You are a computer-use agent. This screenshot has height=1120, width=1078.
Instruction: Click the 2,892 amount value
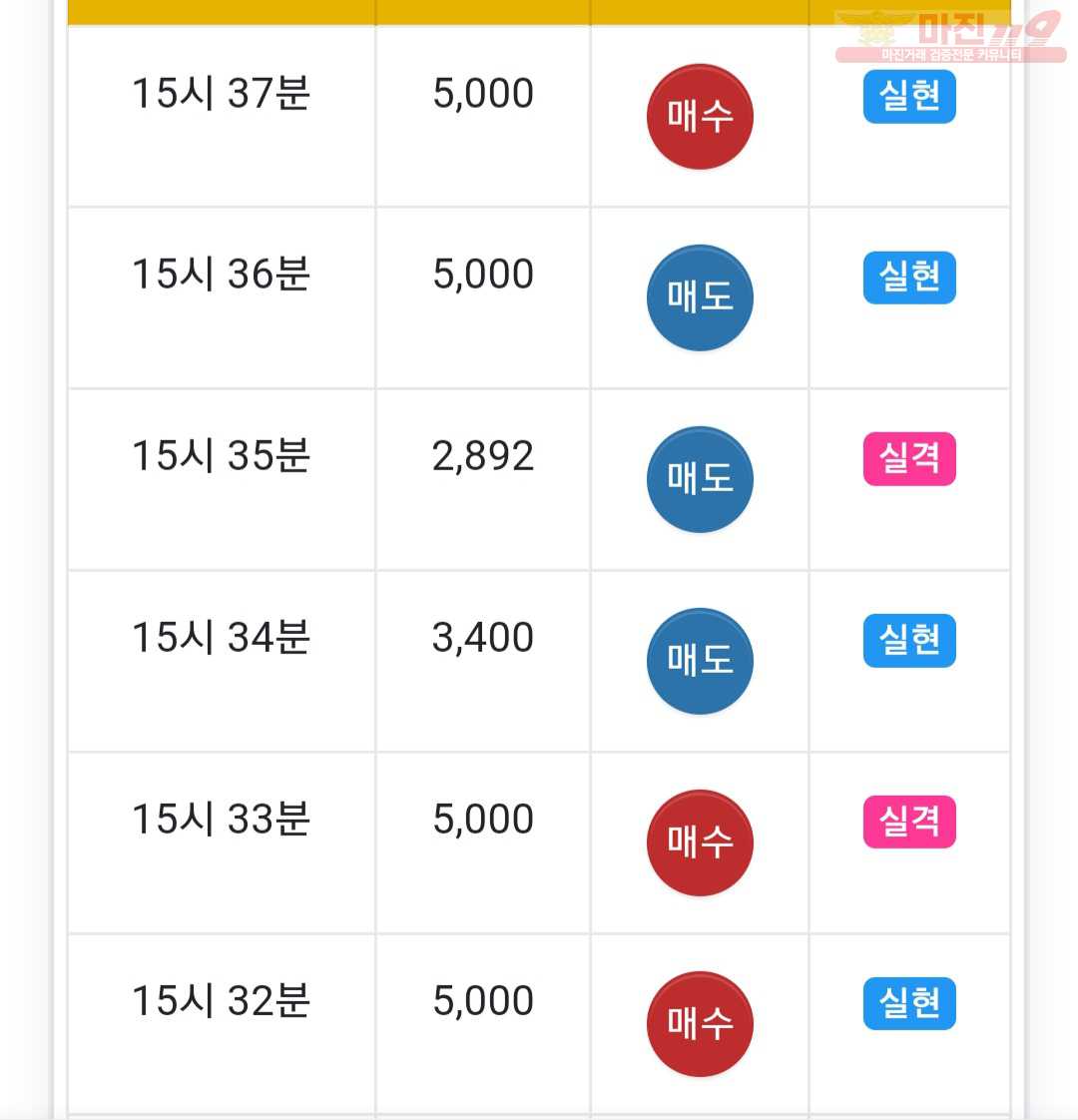tap(483, 456)
